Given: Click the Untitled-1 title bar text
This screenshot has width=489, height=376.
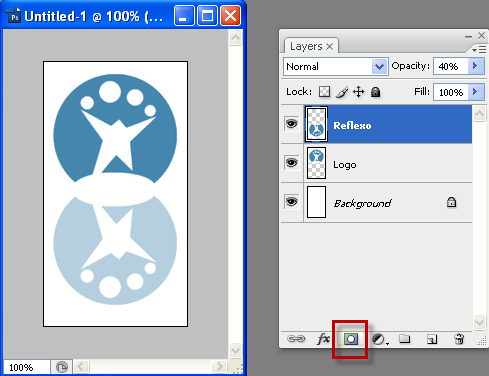Looking at the screenshot, I should [x=94, y=16].
